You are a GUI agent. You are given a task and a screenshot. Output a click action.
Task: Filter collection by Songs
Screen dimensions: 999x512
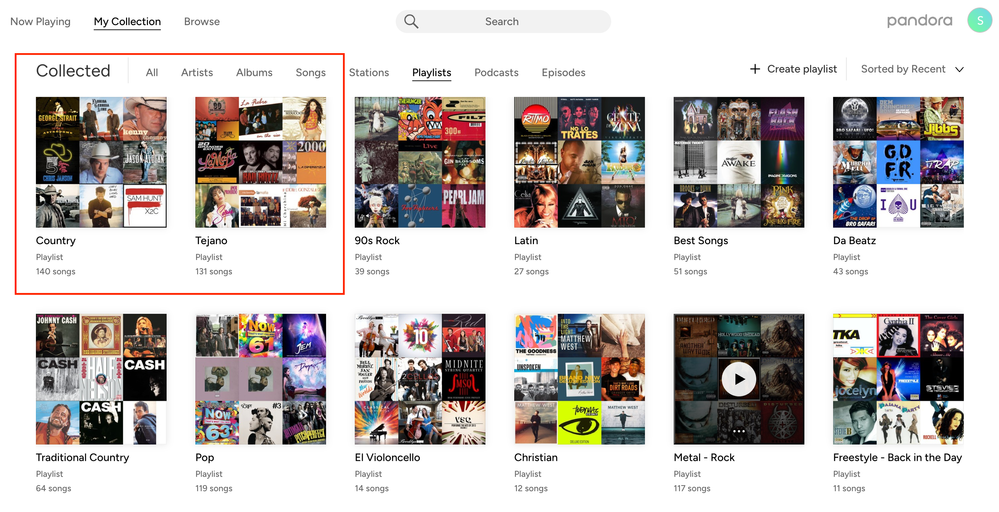click(310, 73)
